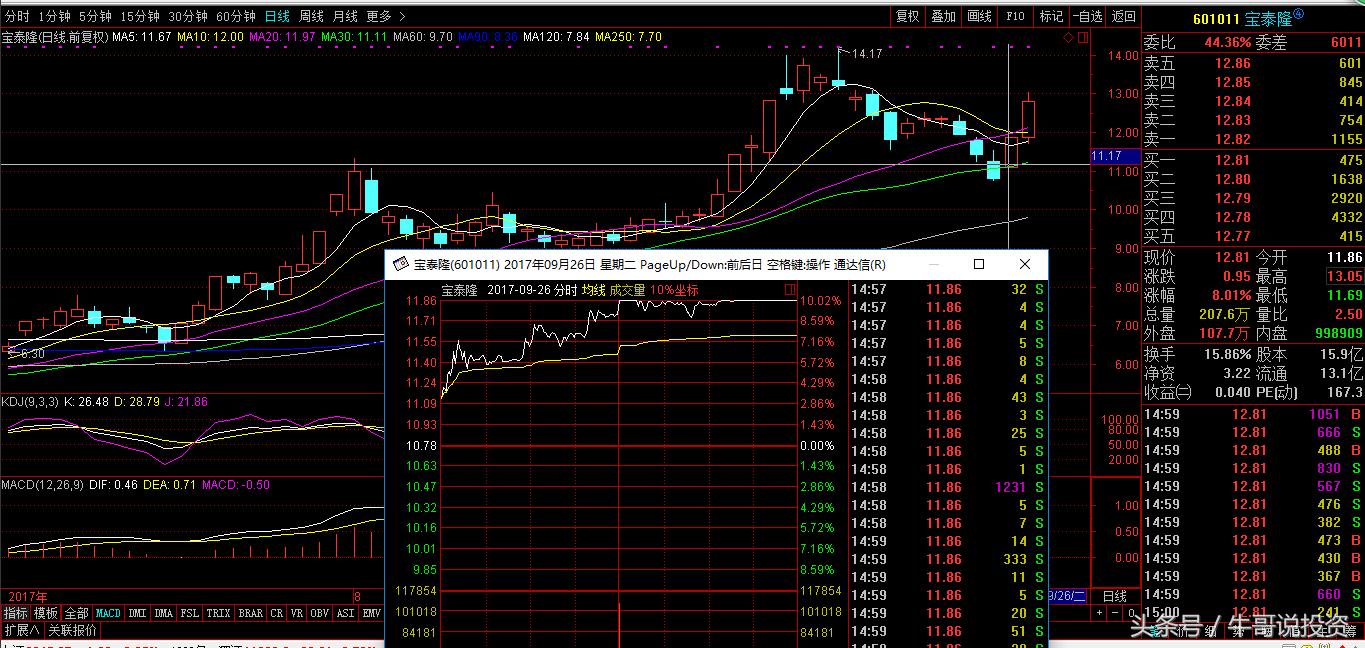Click the diamond icon above the price axis

pos(1068,37)
